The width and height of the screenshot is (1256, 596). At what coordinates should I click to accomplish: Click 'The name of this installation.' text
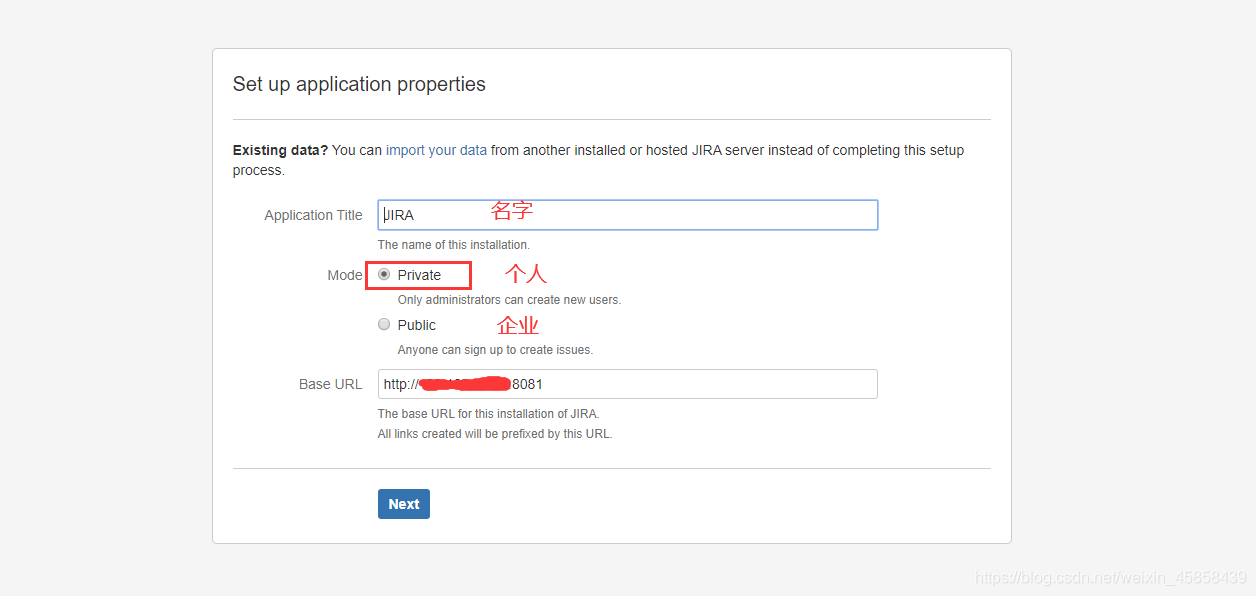[x=454, y=245]
